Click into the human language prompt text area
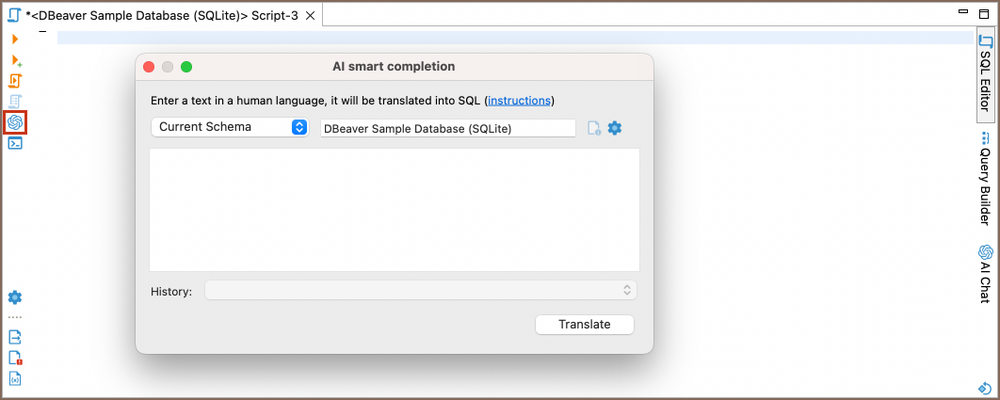Image resolution: width=1000 pixels, height=400 pixels. (394, 209)
